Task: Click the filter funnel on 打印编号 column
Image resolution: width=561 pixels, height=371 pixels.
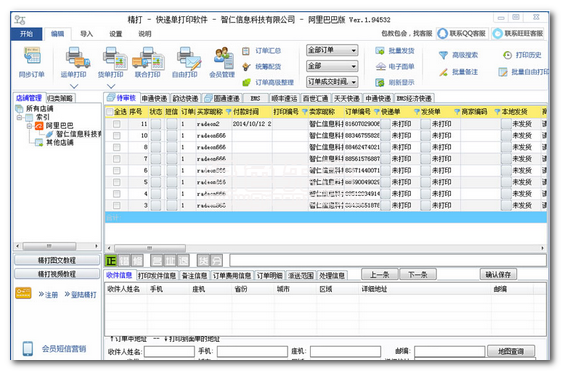Action: [x=304, y=112]
